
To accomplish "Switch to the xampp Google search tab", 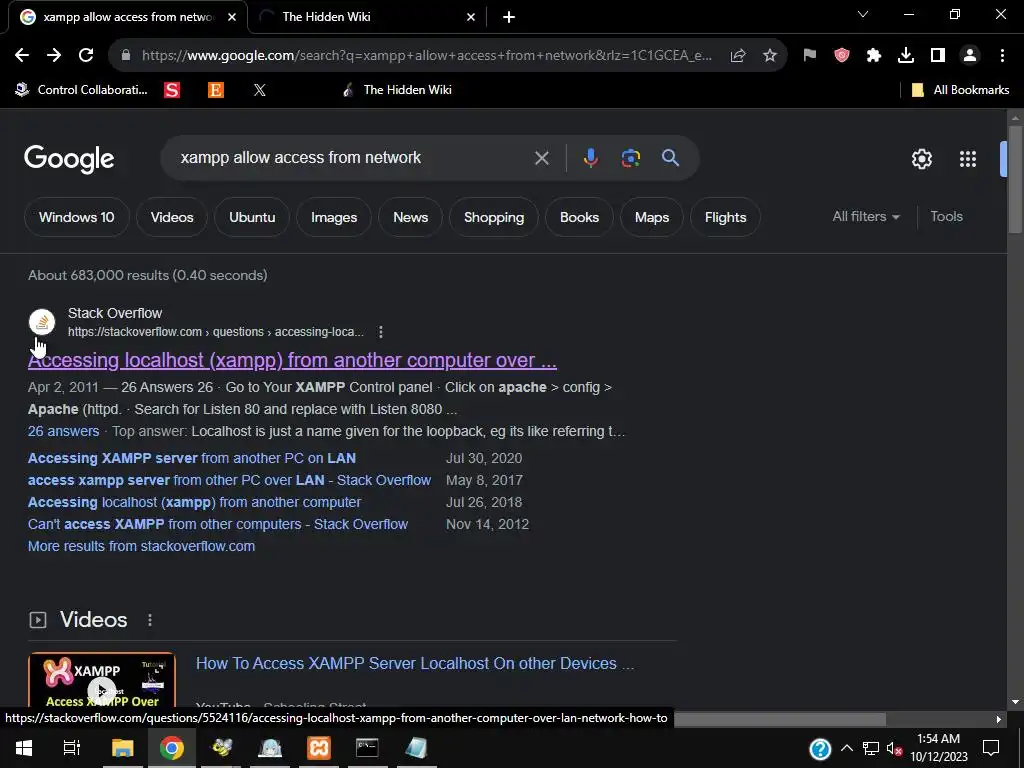I will (x=129, y=17).
